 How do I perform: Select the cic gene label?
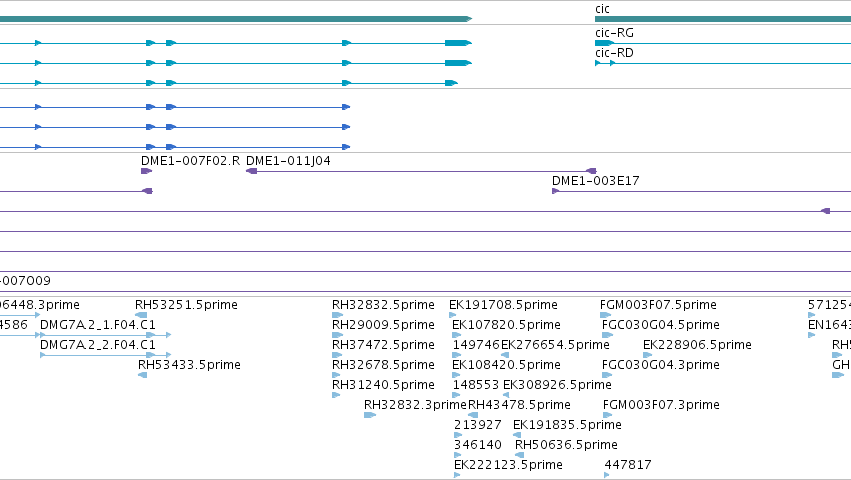tap(602, 9)
